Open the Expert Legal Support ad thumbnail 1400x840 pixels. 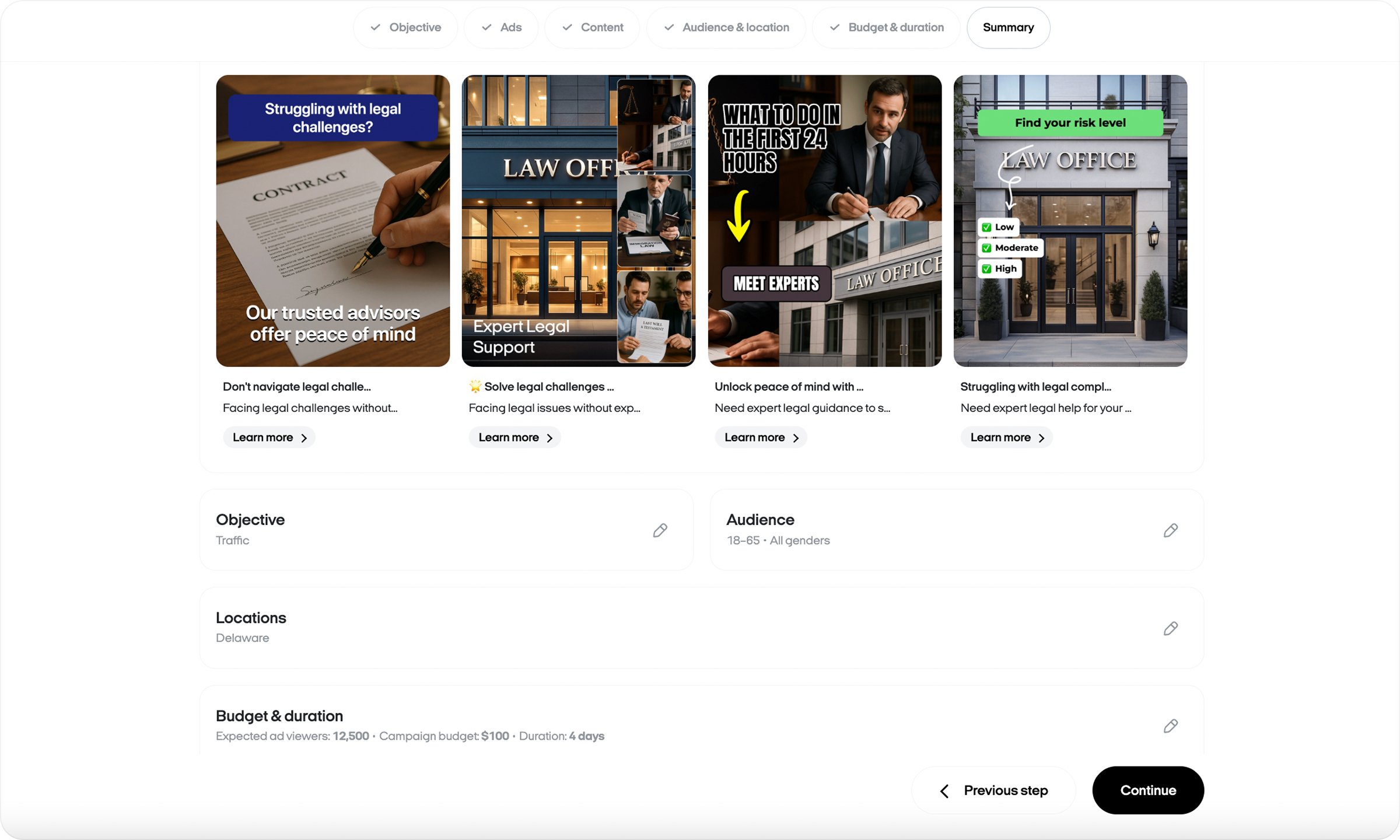pos(578,220)
